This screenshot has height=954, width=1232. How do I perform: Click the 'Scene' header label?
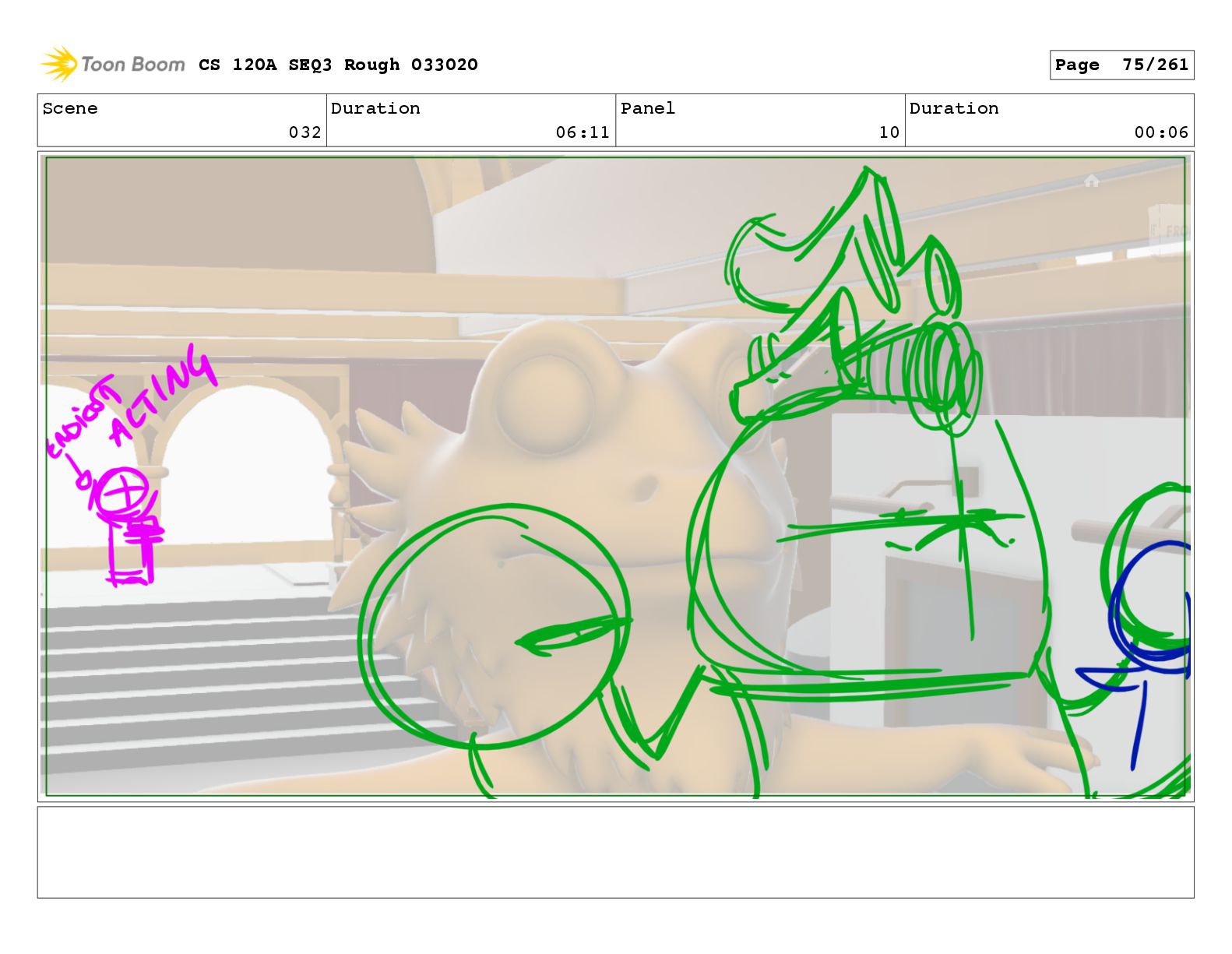pyautogui.click(x=70, y=108)
